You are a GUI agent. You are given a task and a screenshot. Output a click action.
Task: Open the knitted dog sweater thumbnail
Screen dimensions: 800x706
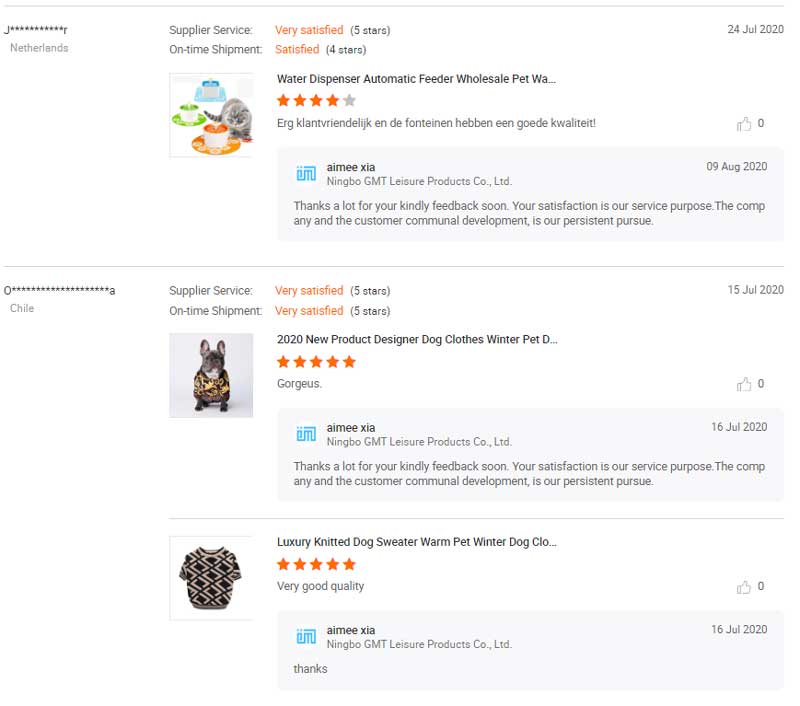pos(211,578)
